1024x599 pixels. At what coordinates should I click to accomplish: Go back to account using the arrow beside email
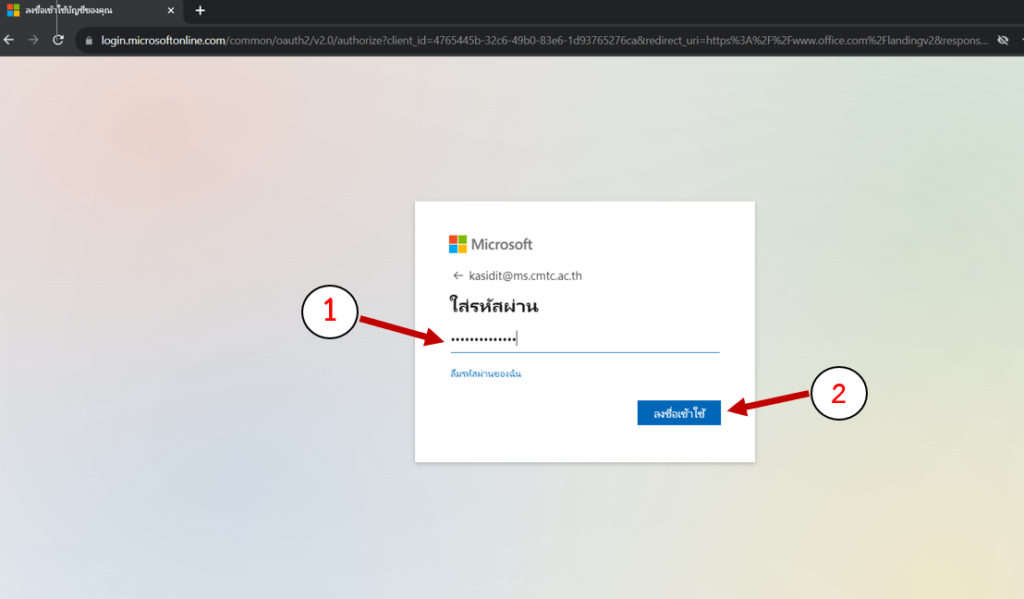tap(458, 276)
